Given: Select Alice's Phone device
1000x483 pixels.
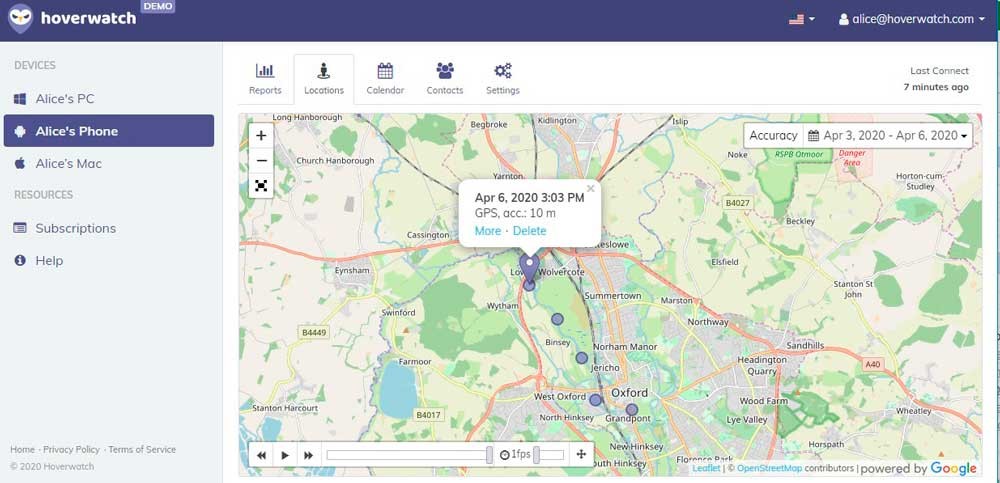Looking at the screenshot, I should pos(109,131).
